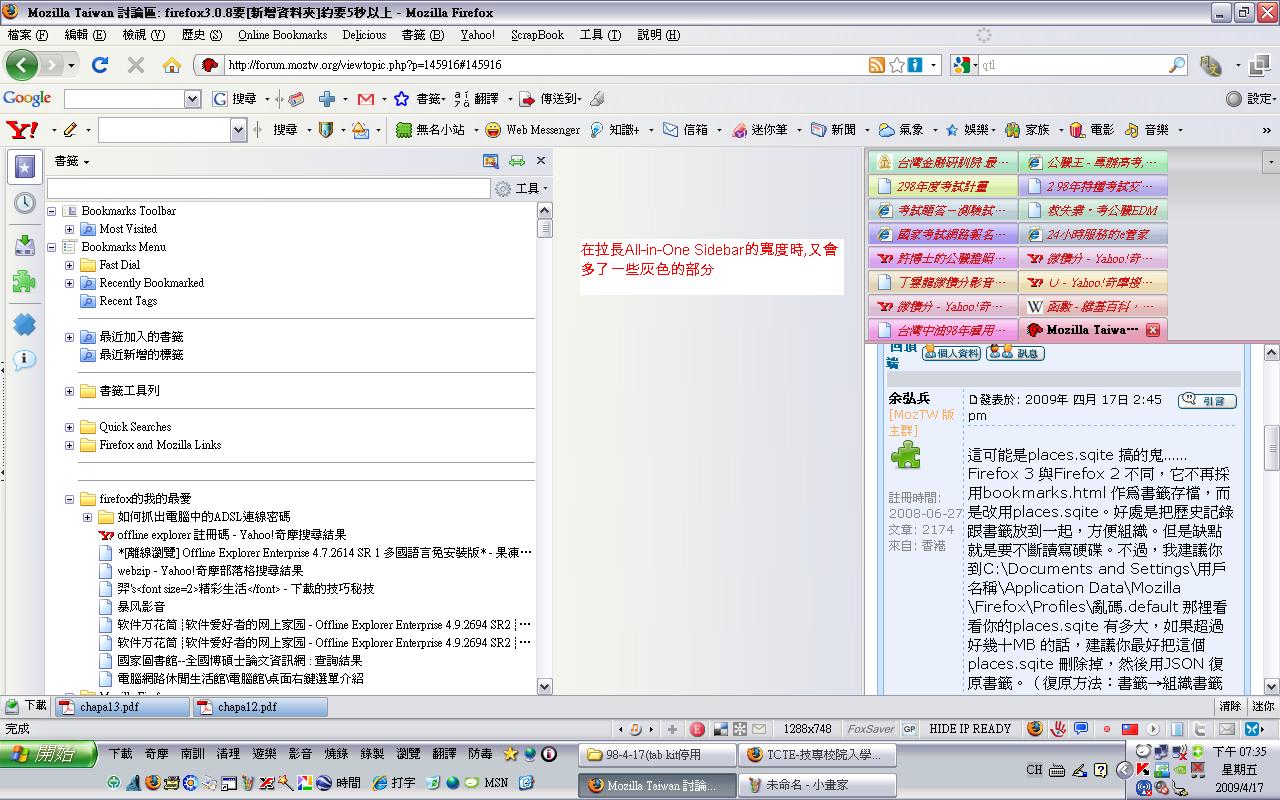Open the History sidebar panel clock icon
The width and height of the screenshot is (1280, 800).
click(24, 204)
